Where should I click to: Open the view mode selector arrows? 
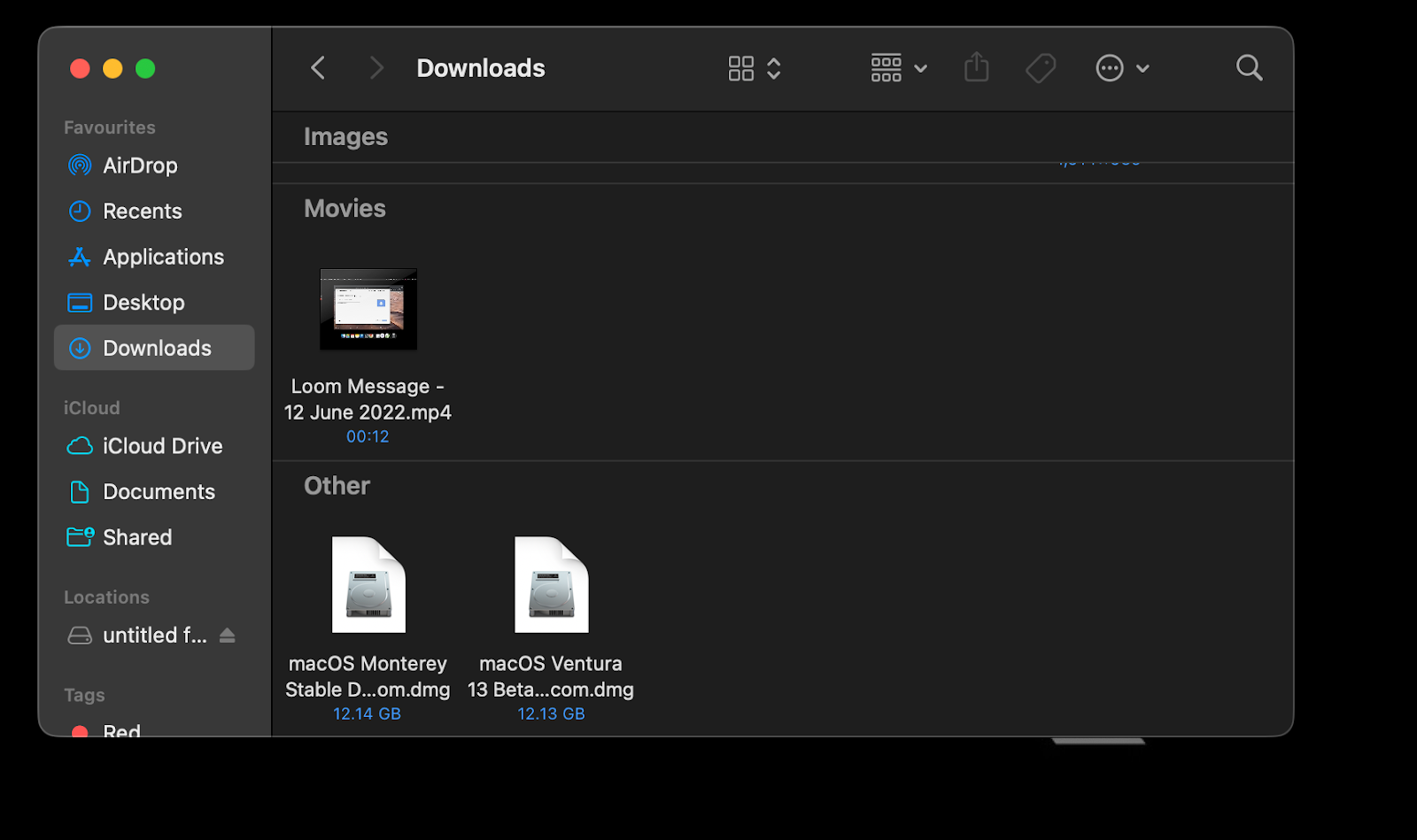pos(774,68)
